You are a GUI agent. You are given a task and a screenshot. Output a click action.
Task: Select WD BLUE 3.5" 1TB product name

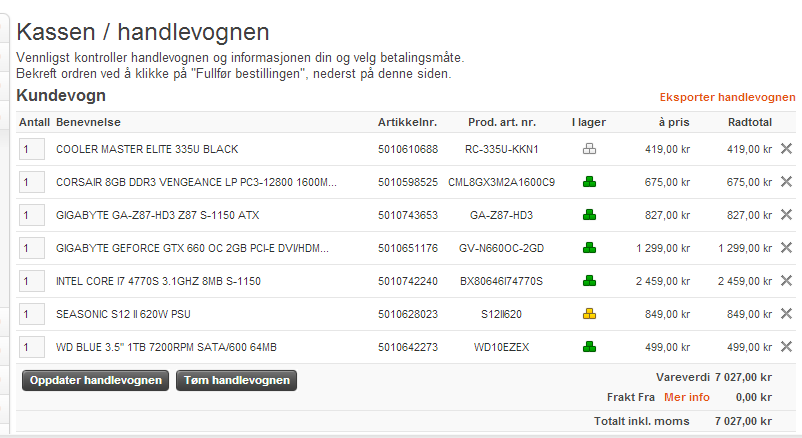click(166, 347)
